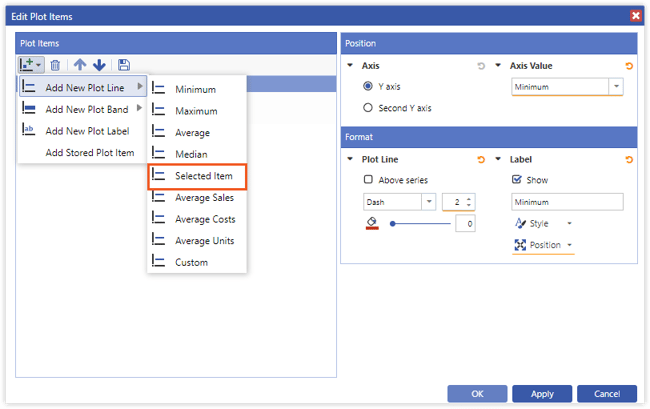Reset the Axis section with its gray undo icon
Screen dimensions: 650x409
click(x=481, y=66)
